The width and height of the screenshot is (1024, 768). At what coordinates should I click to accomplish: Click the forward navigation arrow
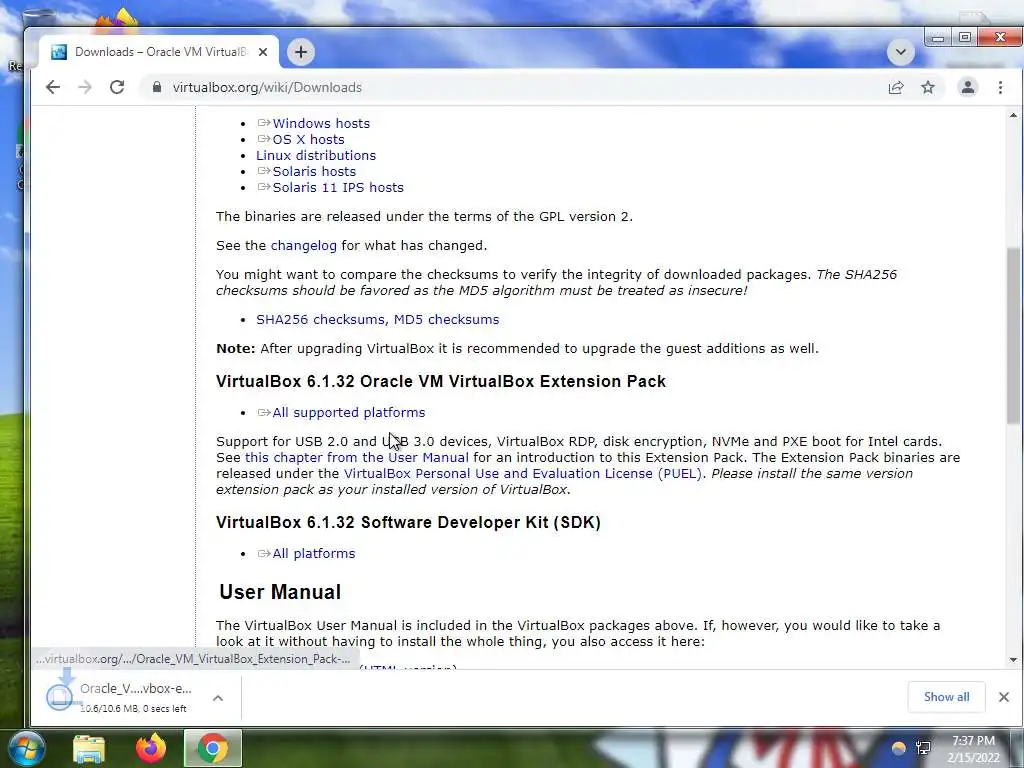85,87
